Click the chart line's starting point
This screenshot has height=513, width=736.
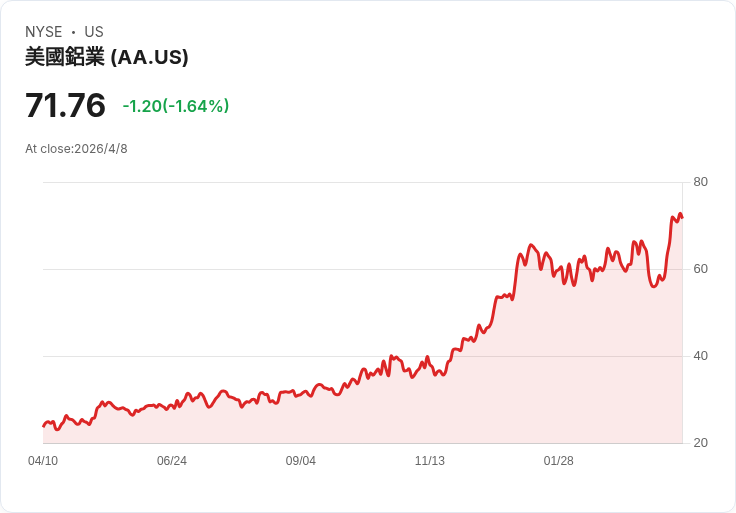44,426
